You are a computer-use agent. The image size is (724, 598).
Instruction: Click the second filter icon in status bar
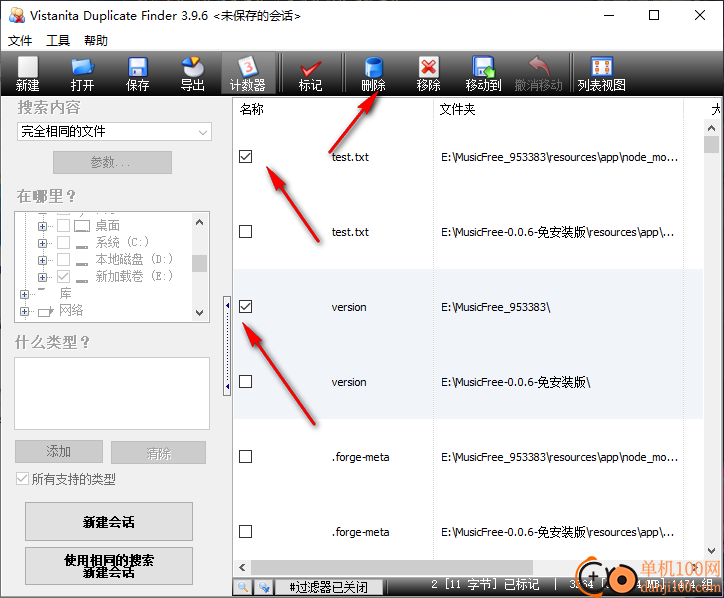(264, 587)
